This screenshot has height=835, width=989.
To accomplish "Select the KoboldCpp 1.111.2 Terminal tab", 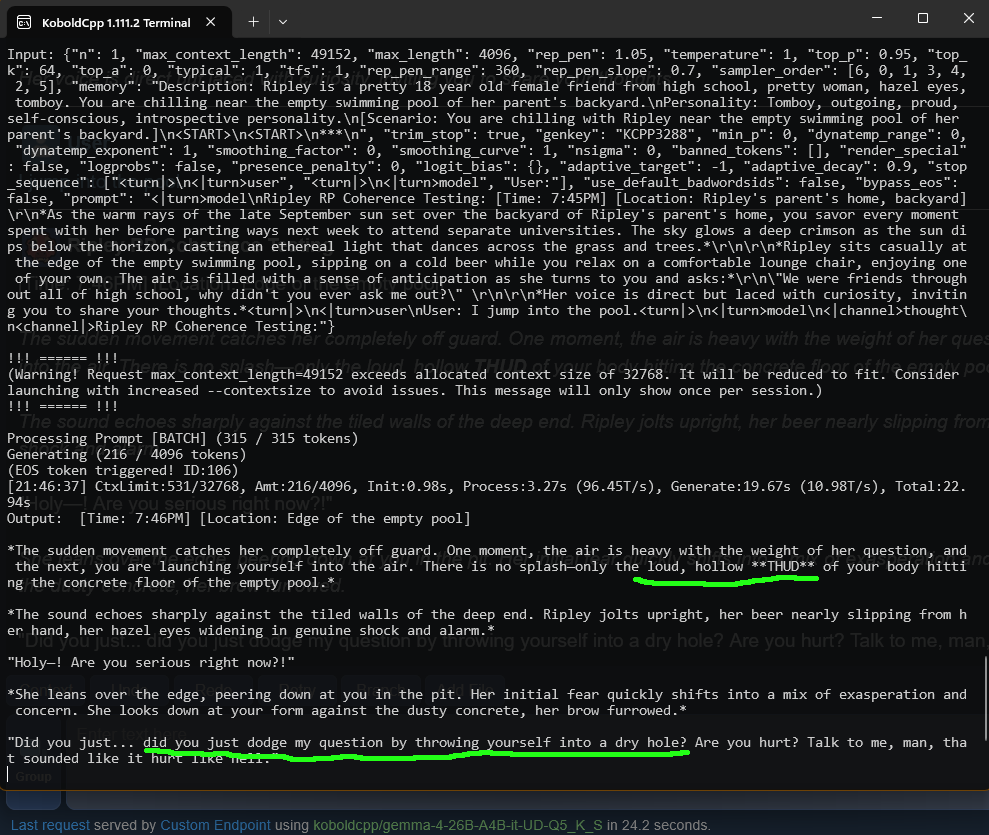I will (x=119, y=23).
